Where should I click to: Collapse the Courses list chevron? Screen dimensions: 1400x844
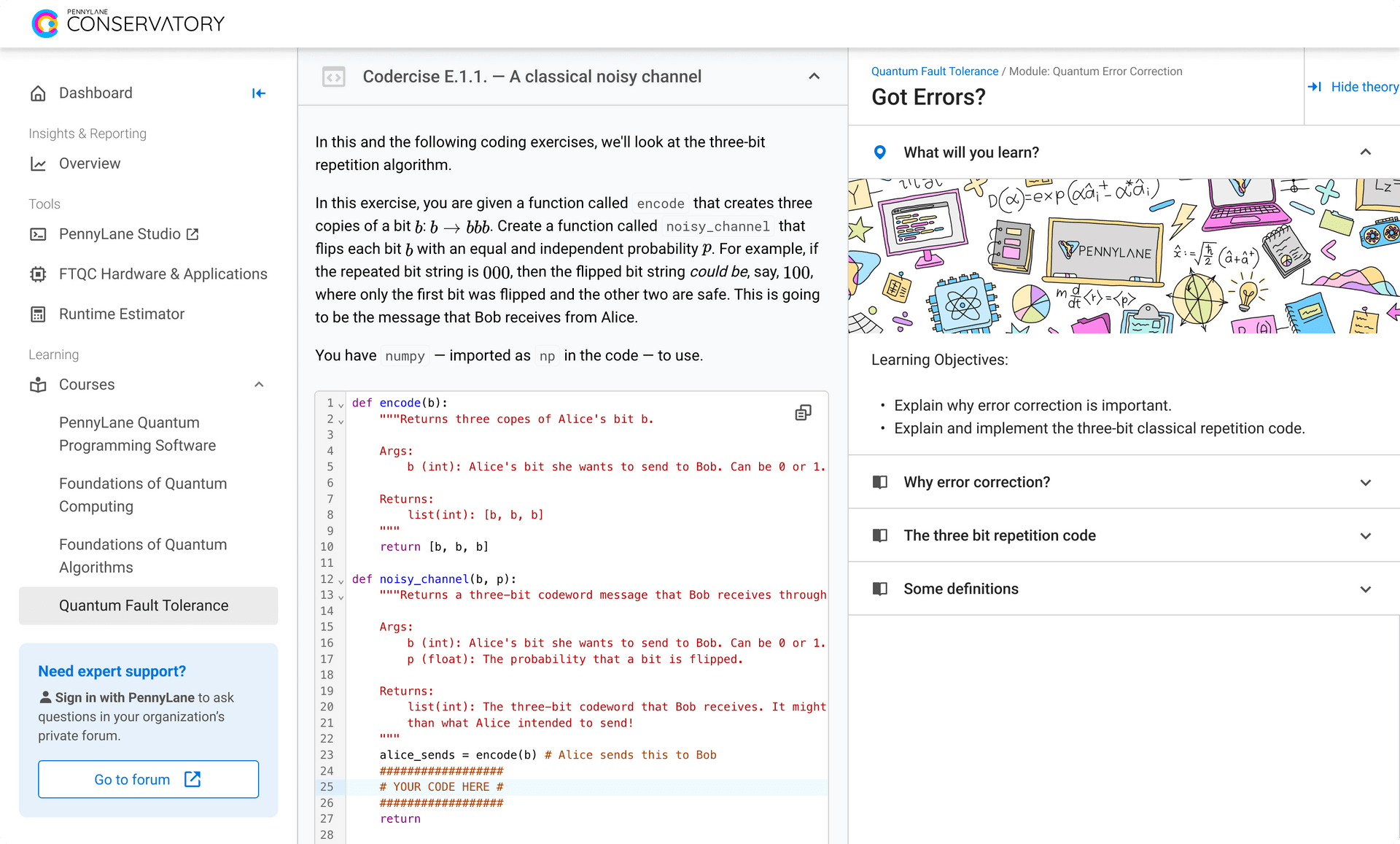pos(259,384)
